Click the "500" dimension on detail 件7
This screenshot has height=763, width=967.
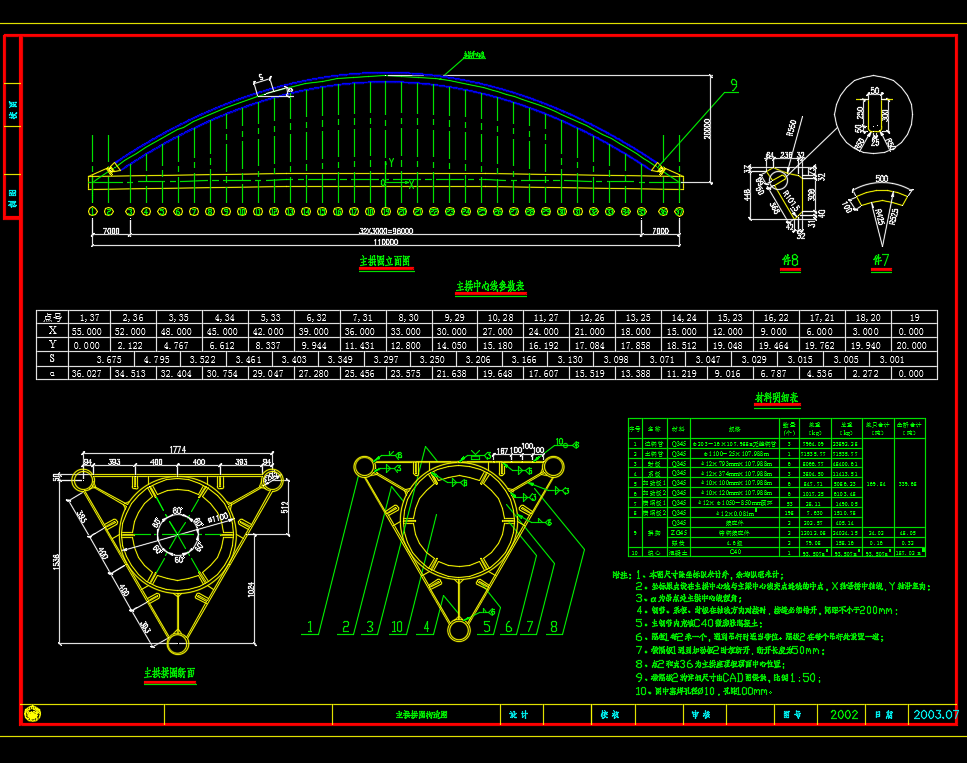tap(882, 178)
